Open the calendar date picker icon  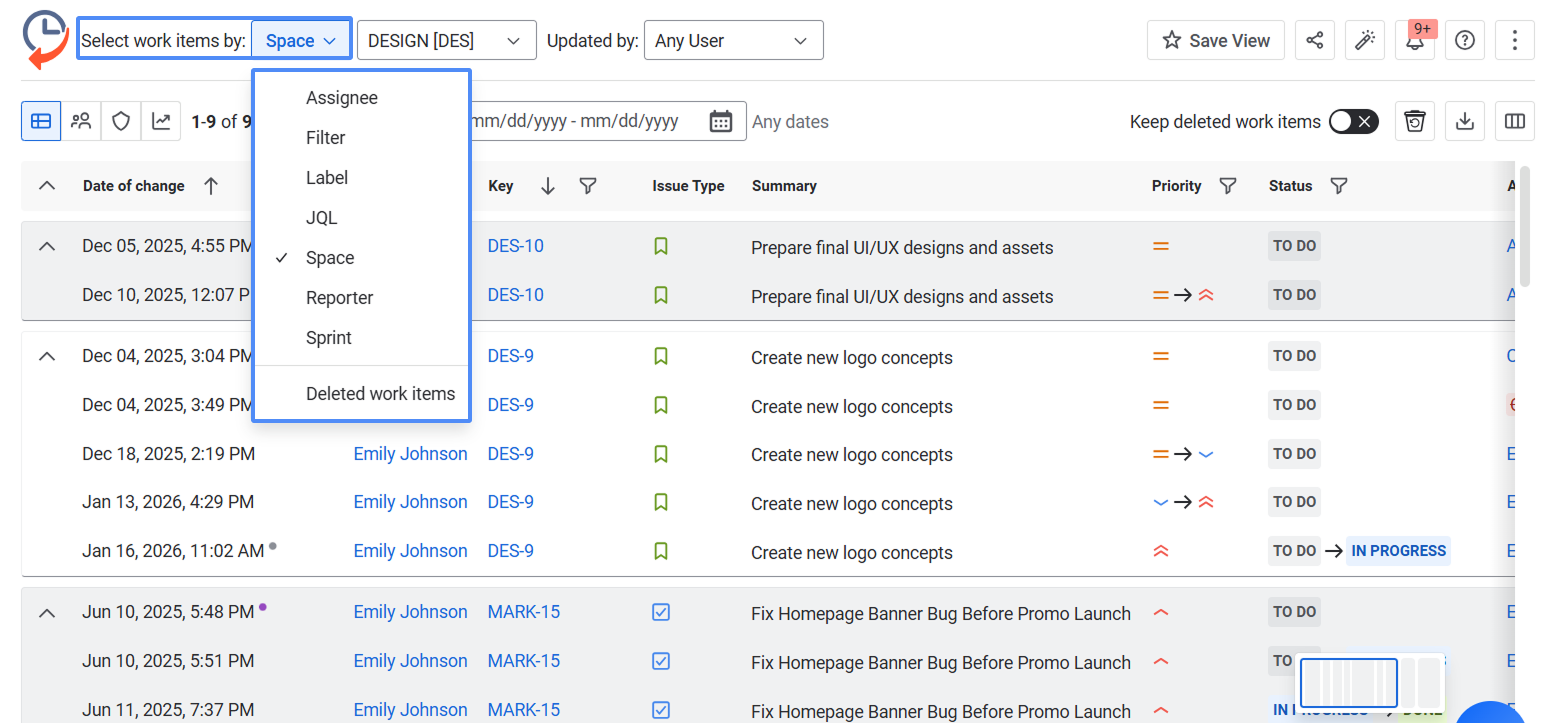720,121
